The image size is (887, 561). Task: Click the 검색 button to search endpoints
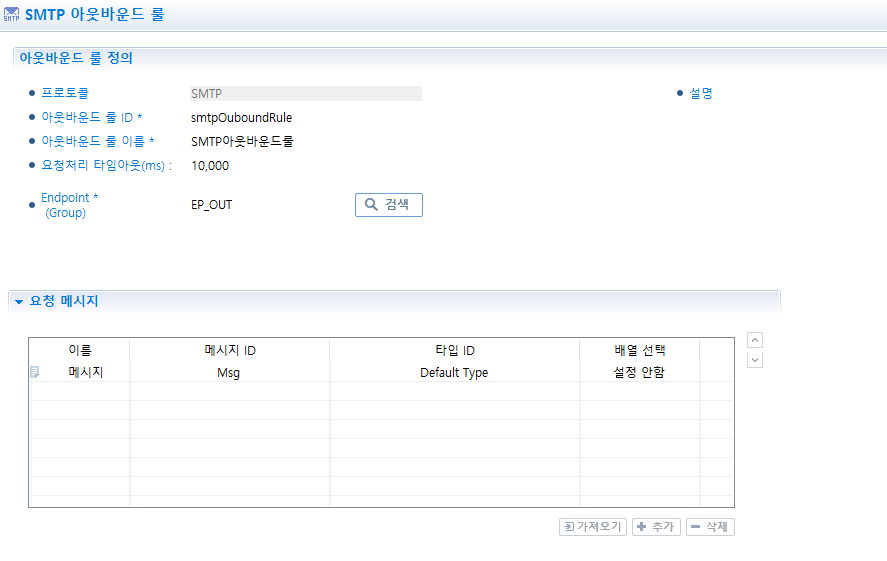388,205
